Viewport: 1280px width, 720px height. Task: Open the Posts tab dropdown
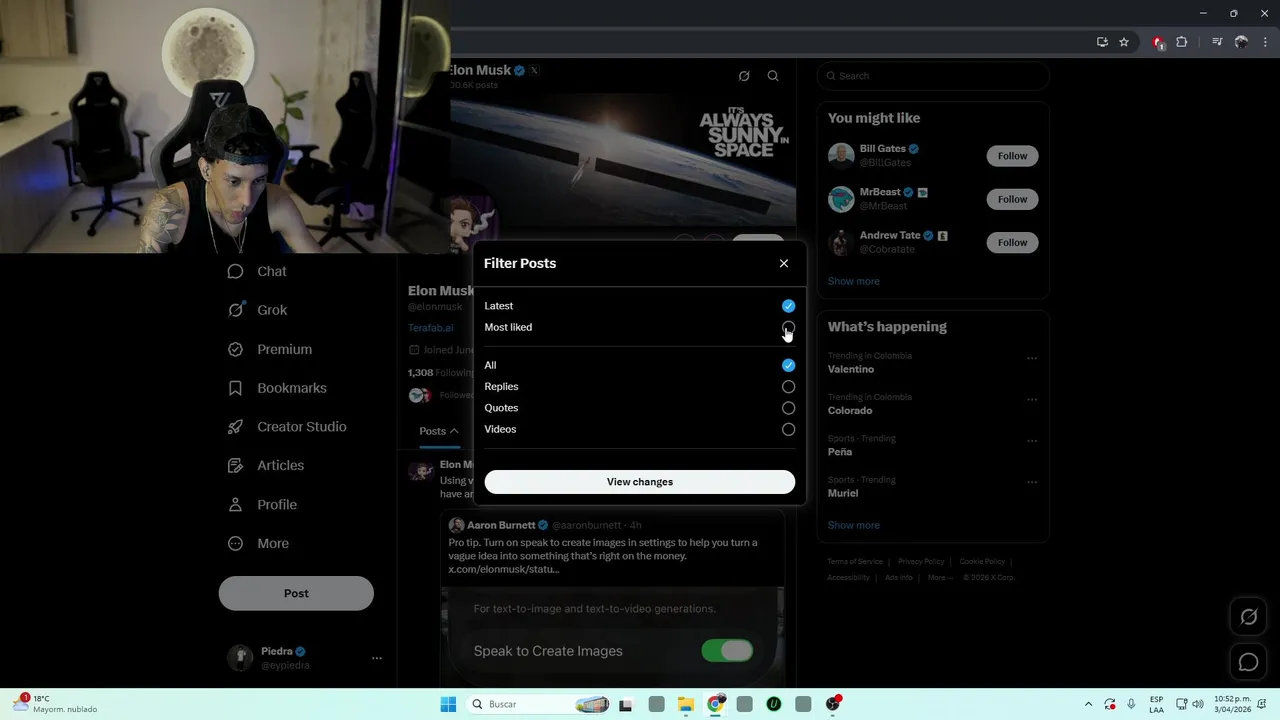click(439, 431)
